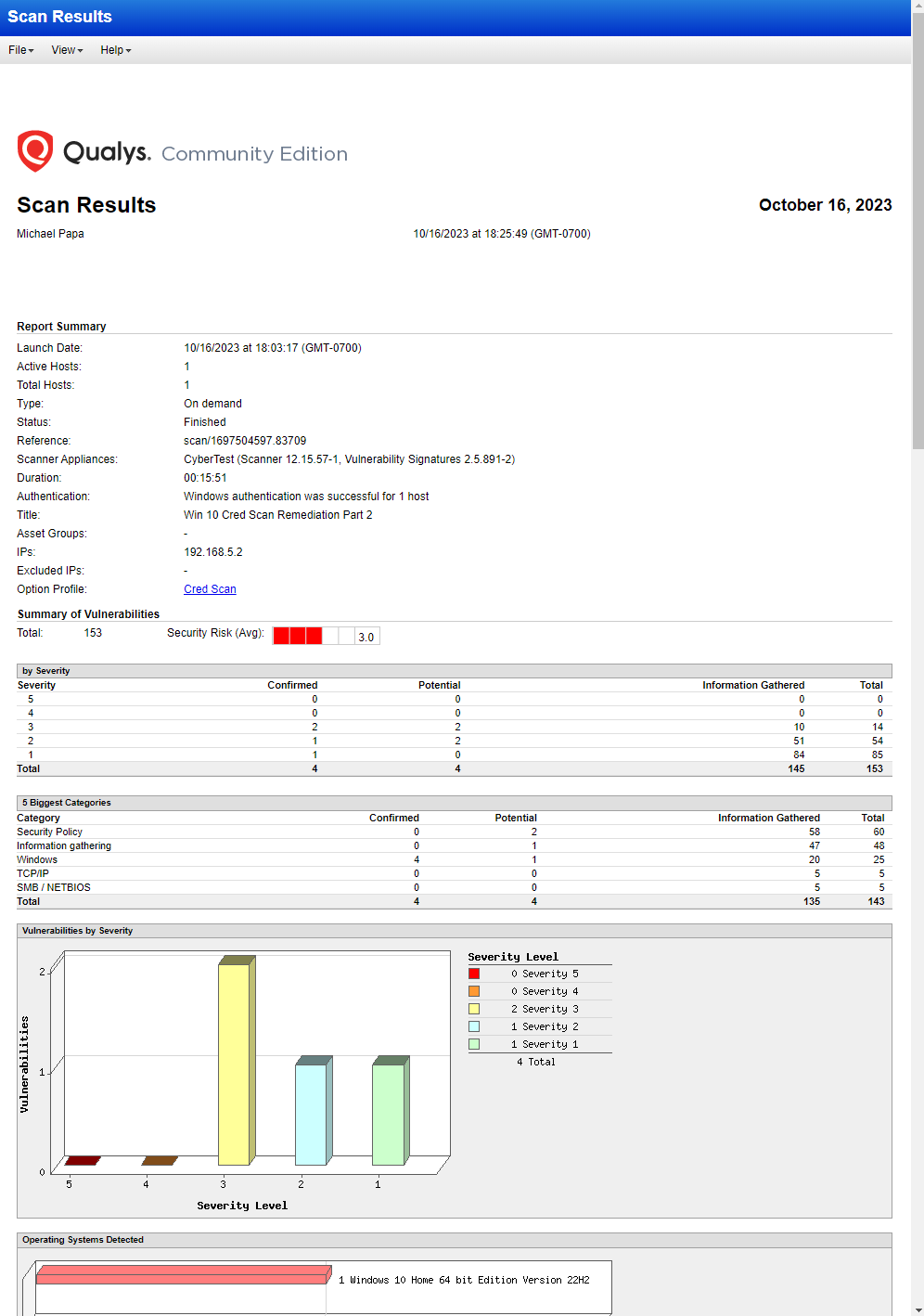The height and width of the screenshot is (1316, 924).
Task: Click the Active Hosts count link
Action: click(186, 367)
